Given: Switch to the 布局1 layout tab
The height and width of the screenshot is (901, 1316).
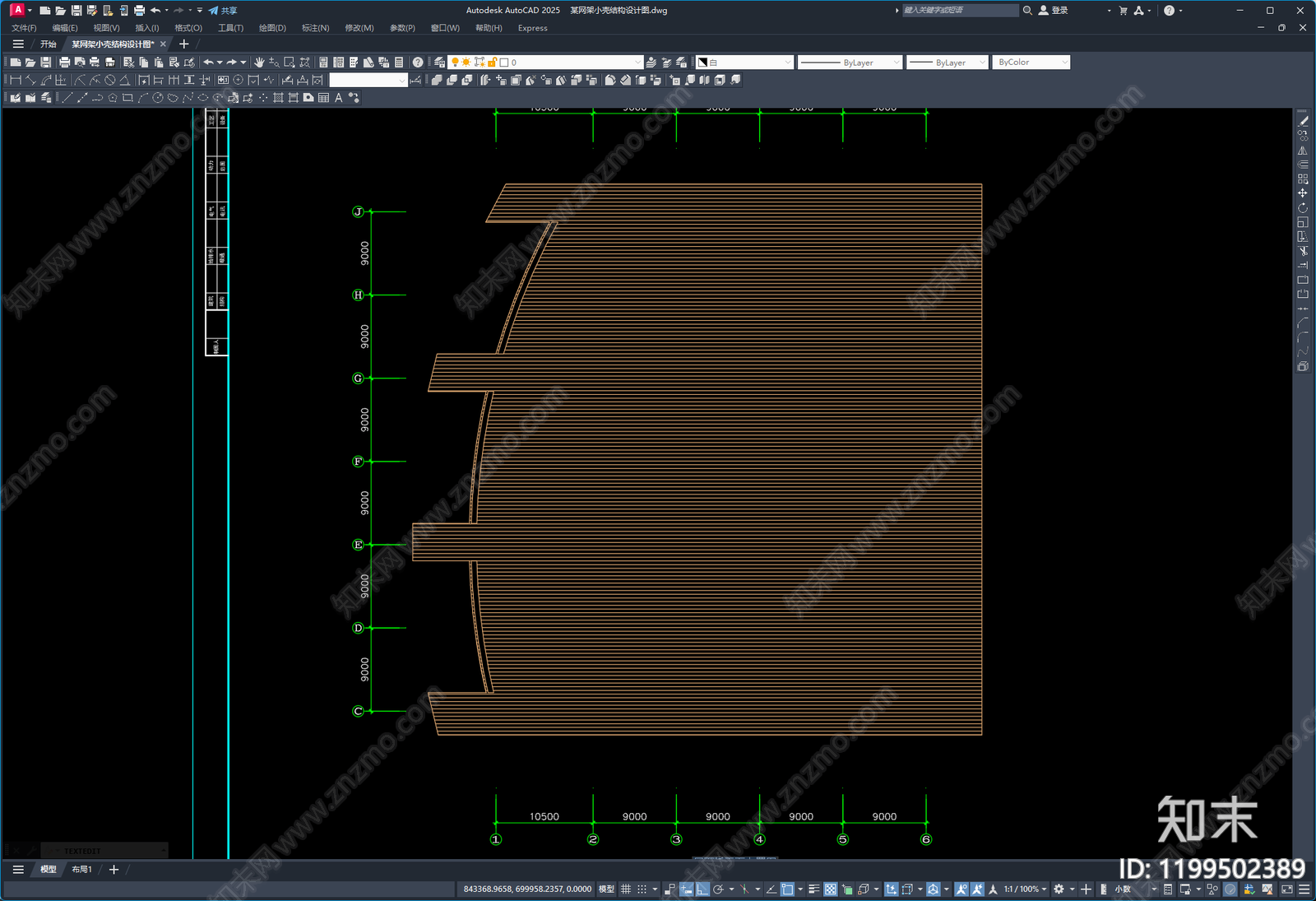Looking at the screenshot, I should [x=81, y=870].
